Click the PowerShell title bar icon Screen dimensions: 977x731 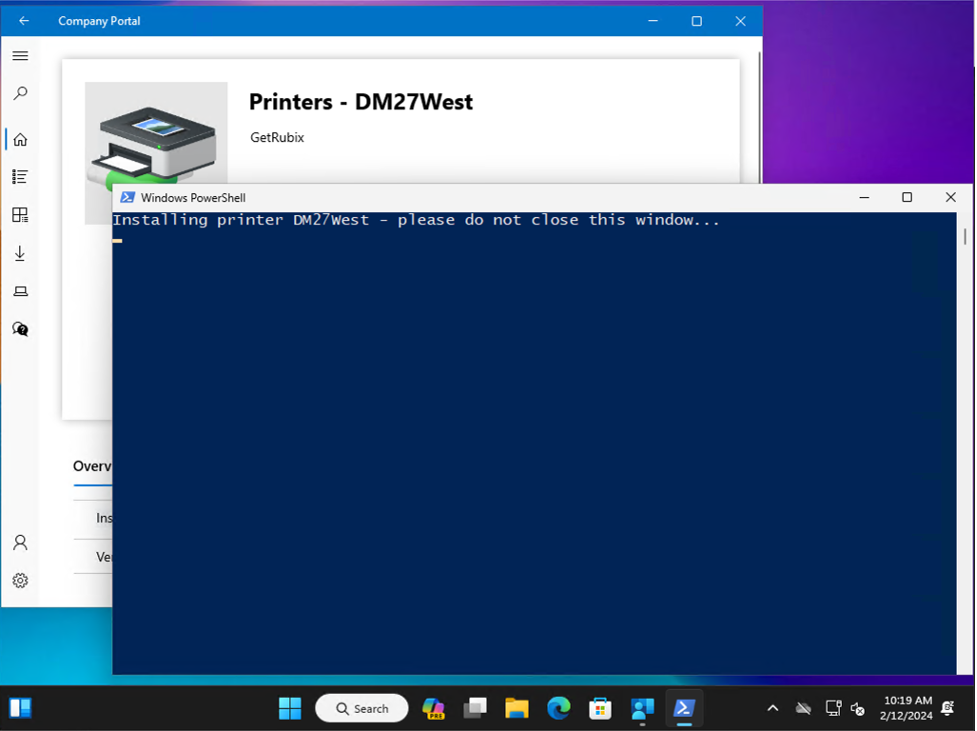pyautogui.click(x=128, y=198)
